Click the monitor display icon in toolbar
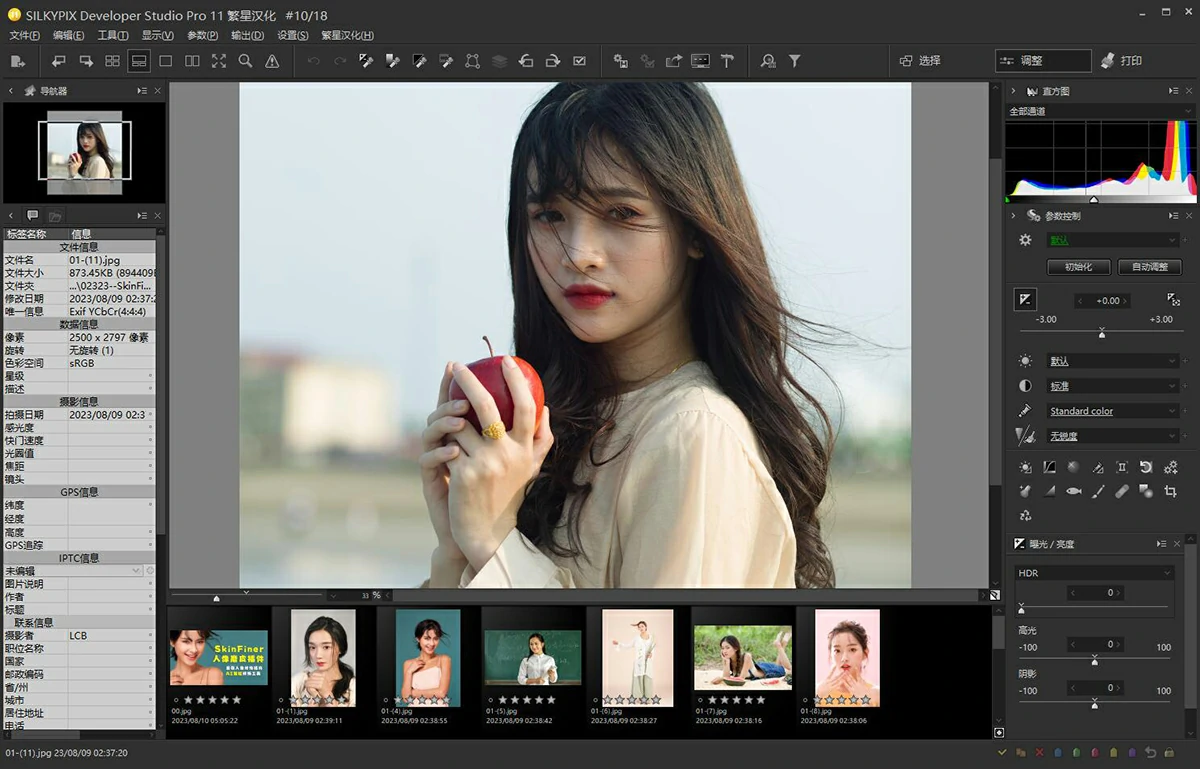 [700, 61]
